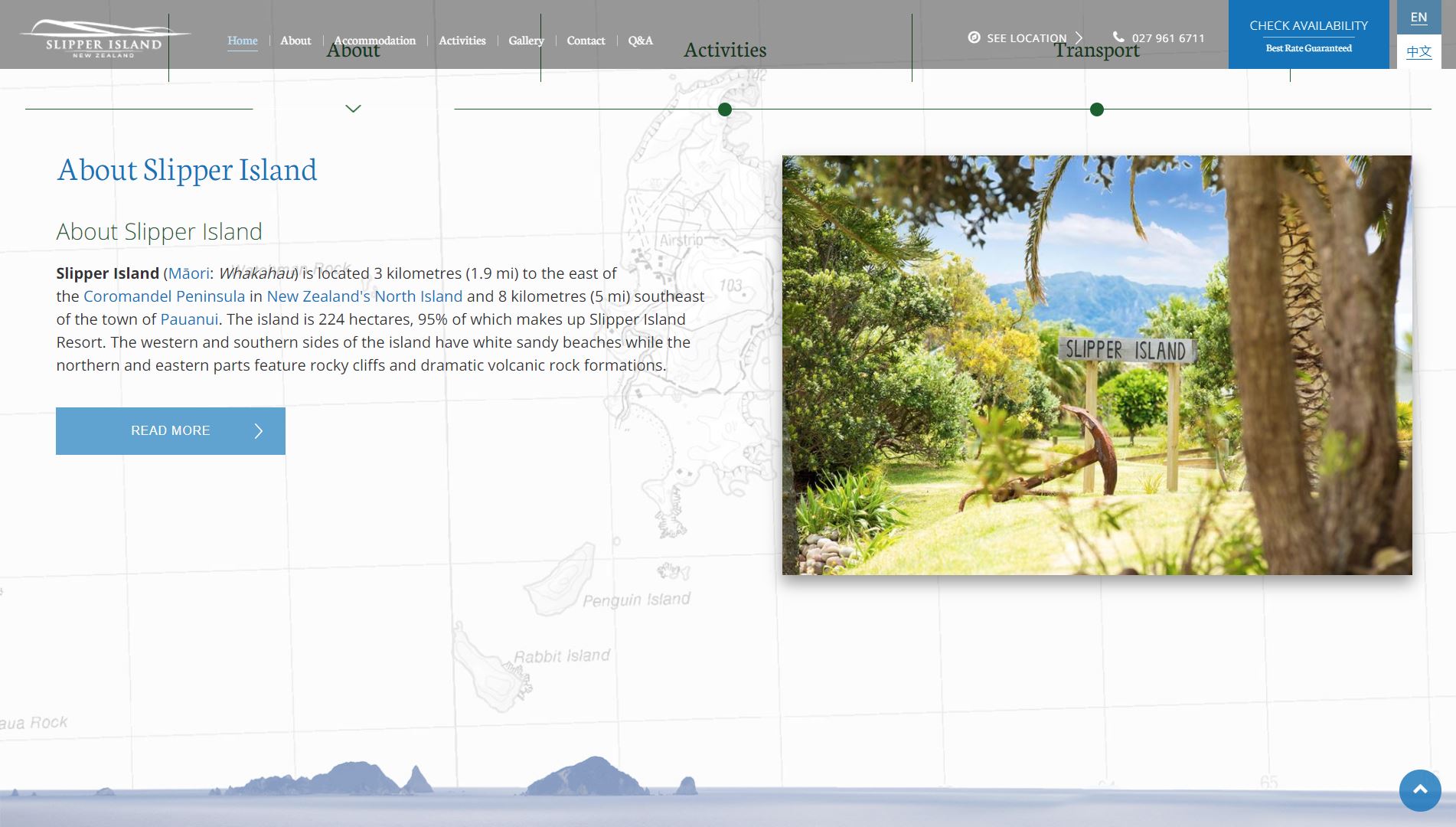Viewport: 1456px width, 827px height.
Task: Click the Slipper Island logo
Action: pos(104,39)
